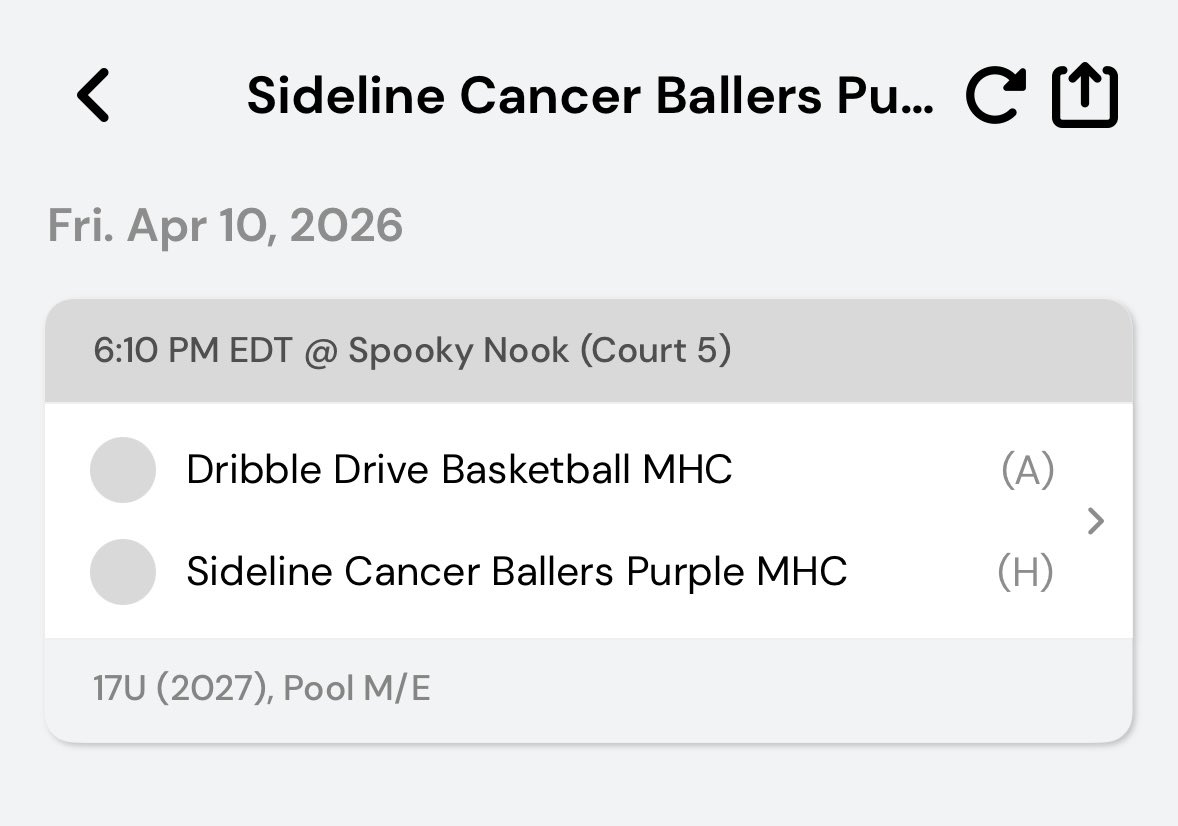Refresh the team schedule
The height and width of the screenshot is (826, 1178).
[x=995, y=95]
